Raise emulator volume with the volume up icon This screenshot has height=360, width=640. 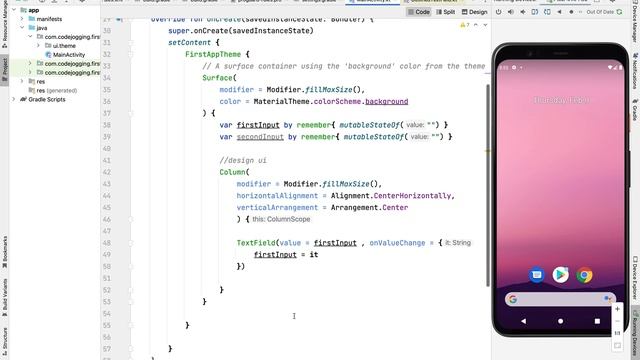coord(511,12)
